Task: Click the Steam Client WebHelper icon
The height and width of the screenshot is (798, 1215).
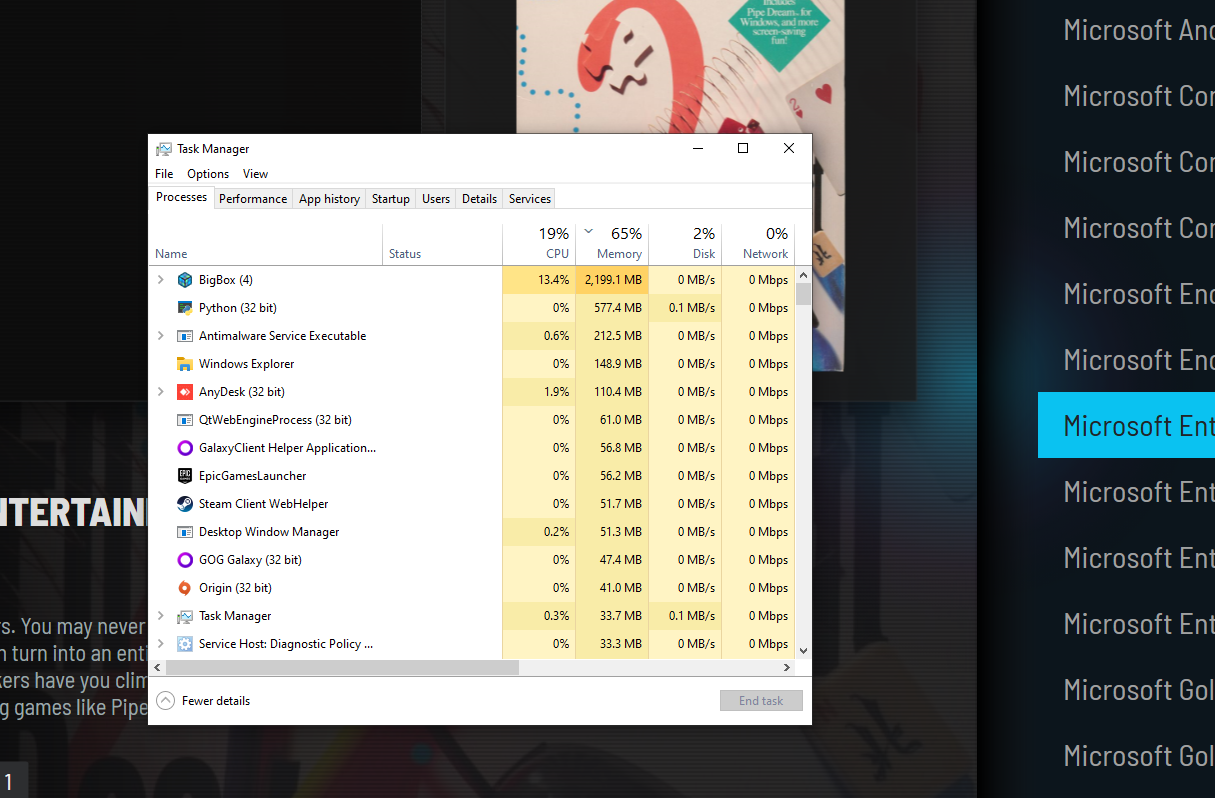Action: tap(184, 504)
